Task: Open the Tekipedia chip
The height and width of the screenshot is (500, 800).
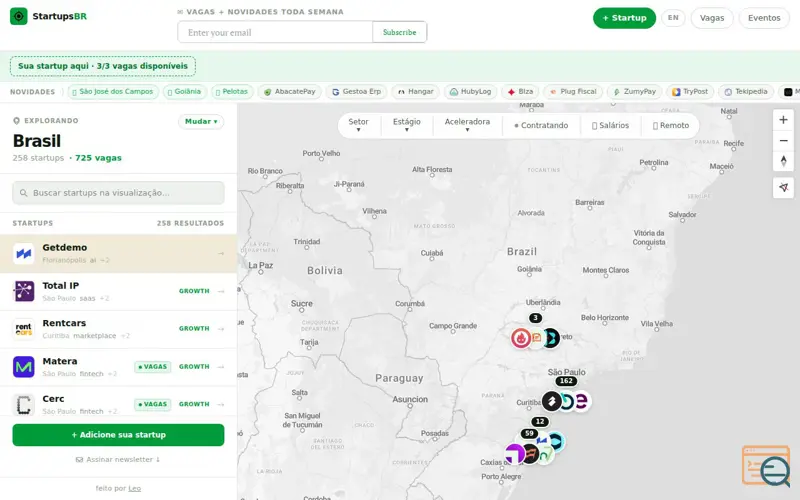Action: coord(745,92)
